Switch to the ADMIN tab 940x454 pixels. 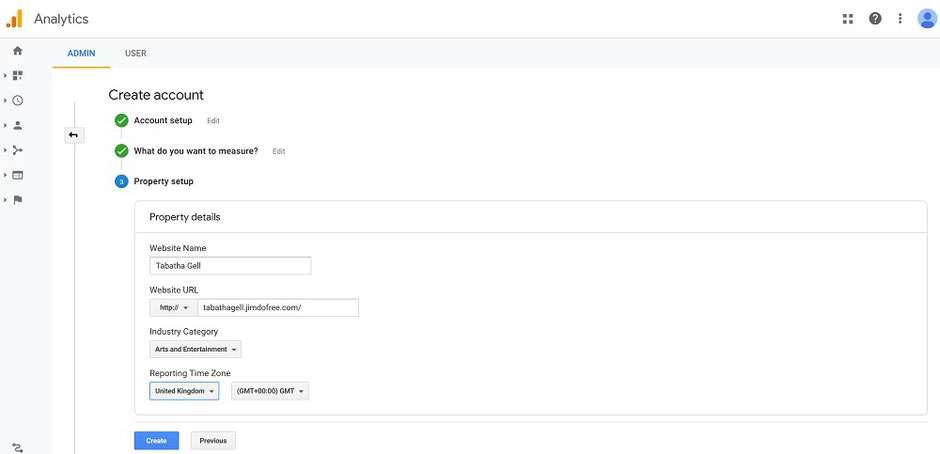click(81, 53)
